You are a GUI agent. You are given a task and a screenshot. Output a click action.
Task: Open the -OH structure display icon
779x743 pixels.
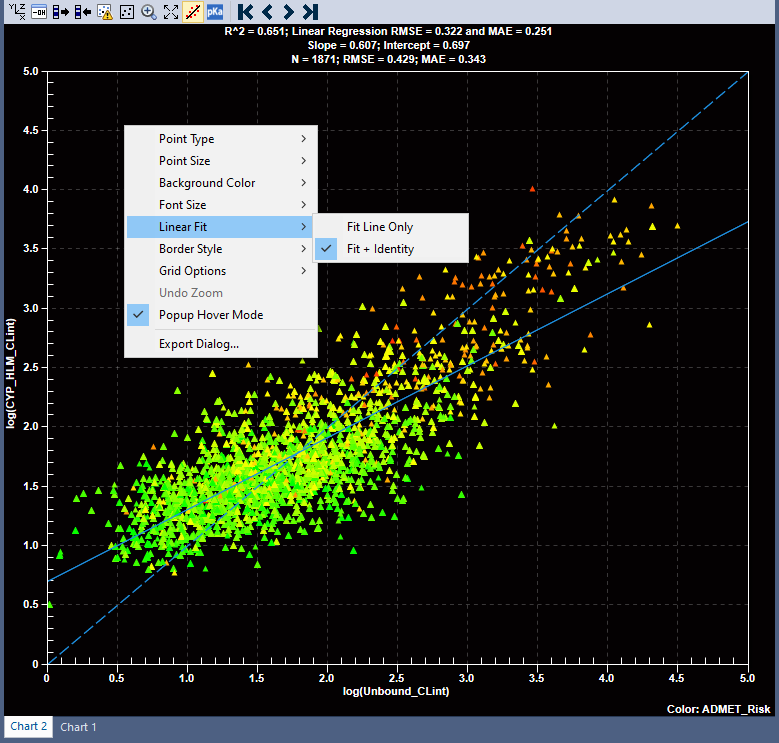pos(39,12)
